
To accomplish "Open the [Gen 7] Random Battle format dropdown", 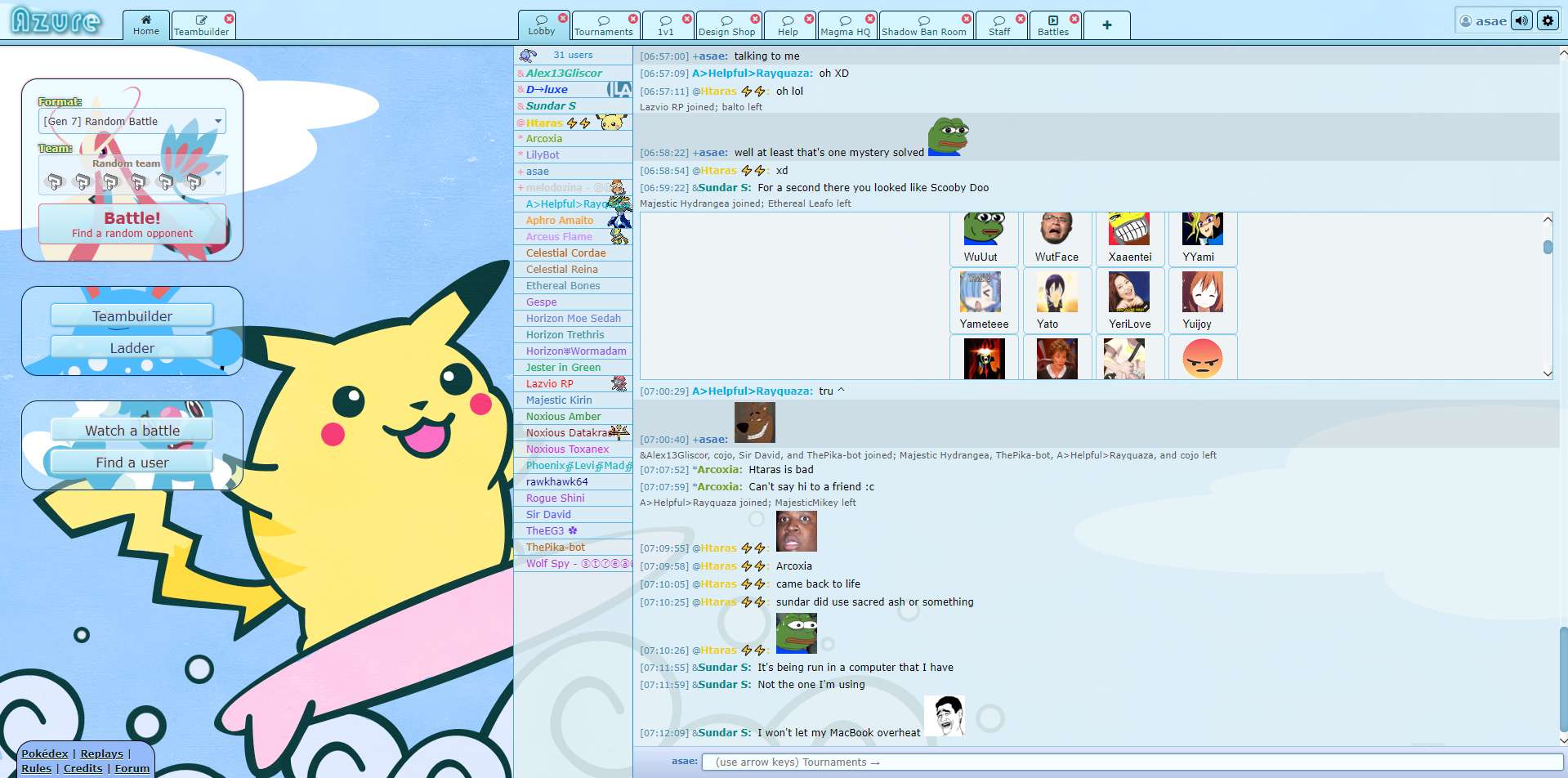I will 132,120.
